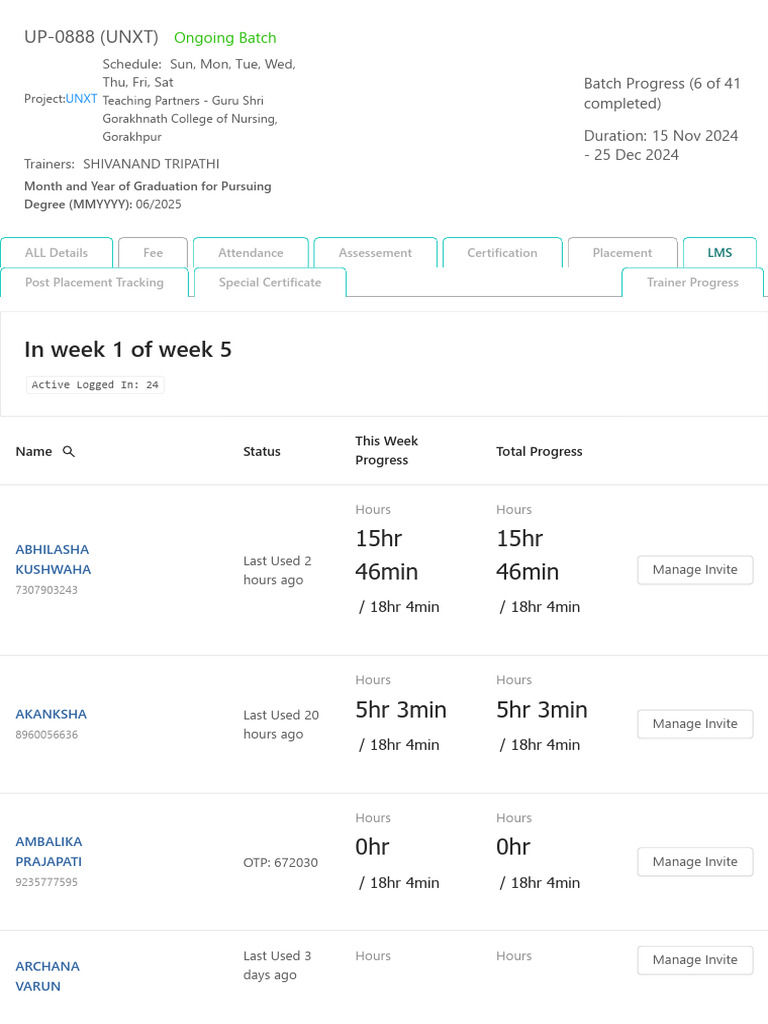The image size is (768, 1024).
Task: Switch to the Fee tab
Action: 153,253
